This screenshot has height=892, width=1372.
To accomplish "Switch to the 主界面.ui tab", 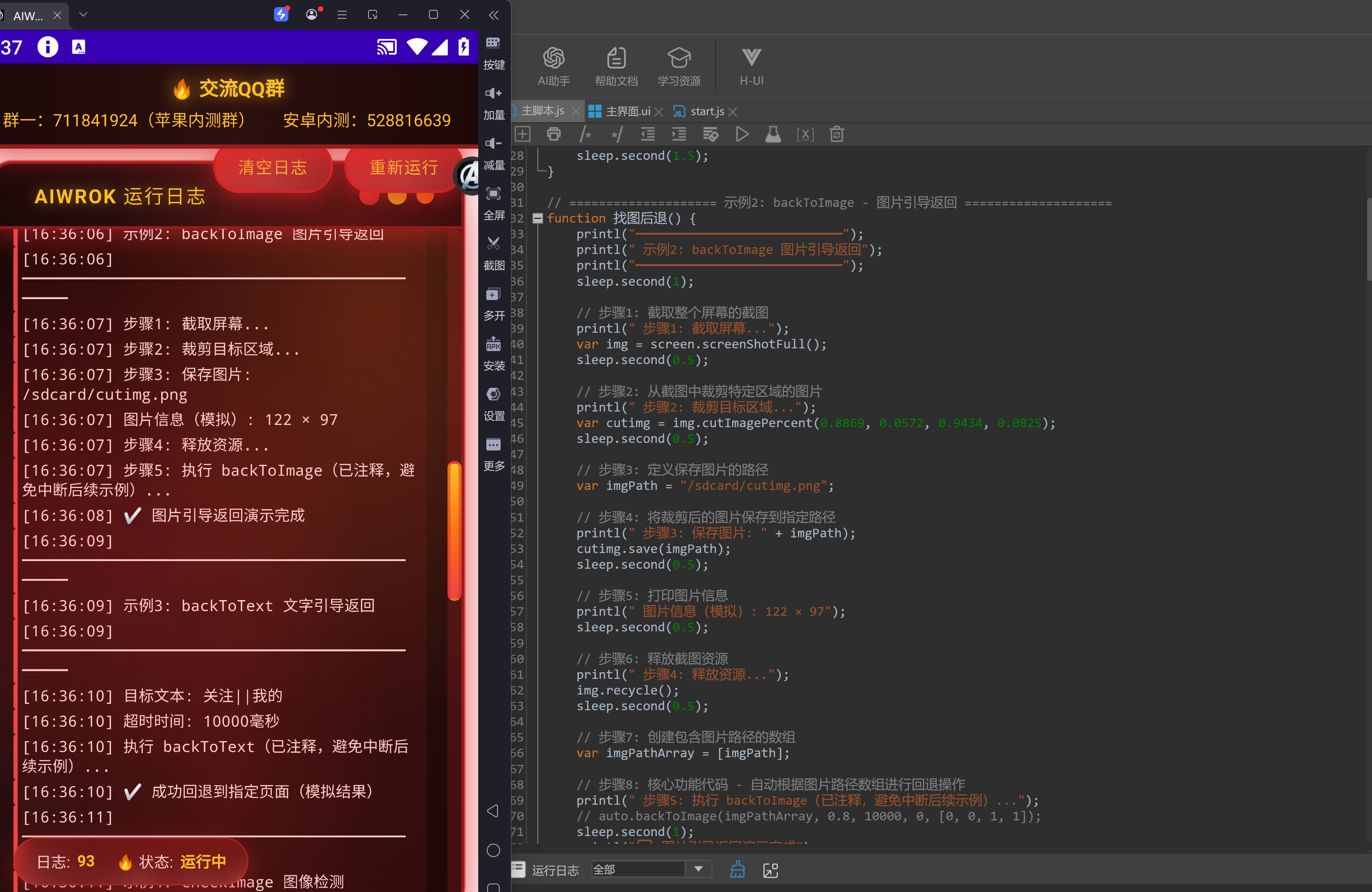I will pyautogui.click(x=628, y=111).
